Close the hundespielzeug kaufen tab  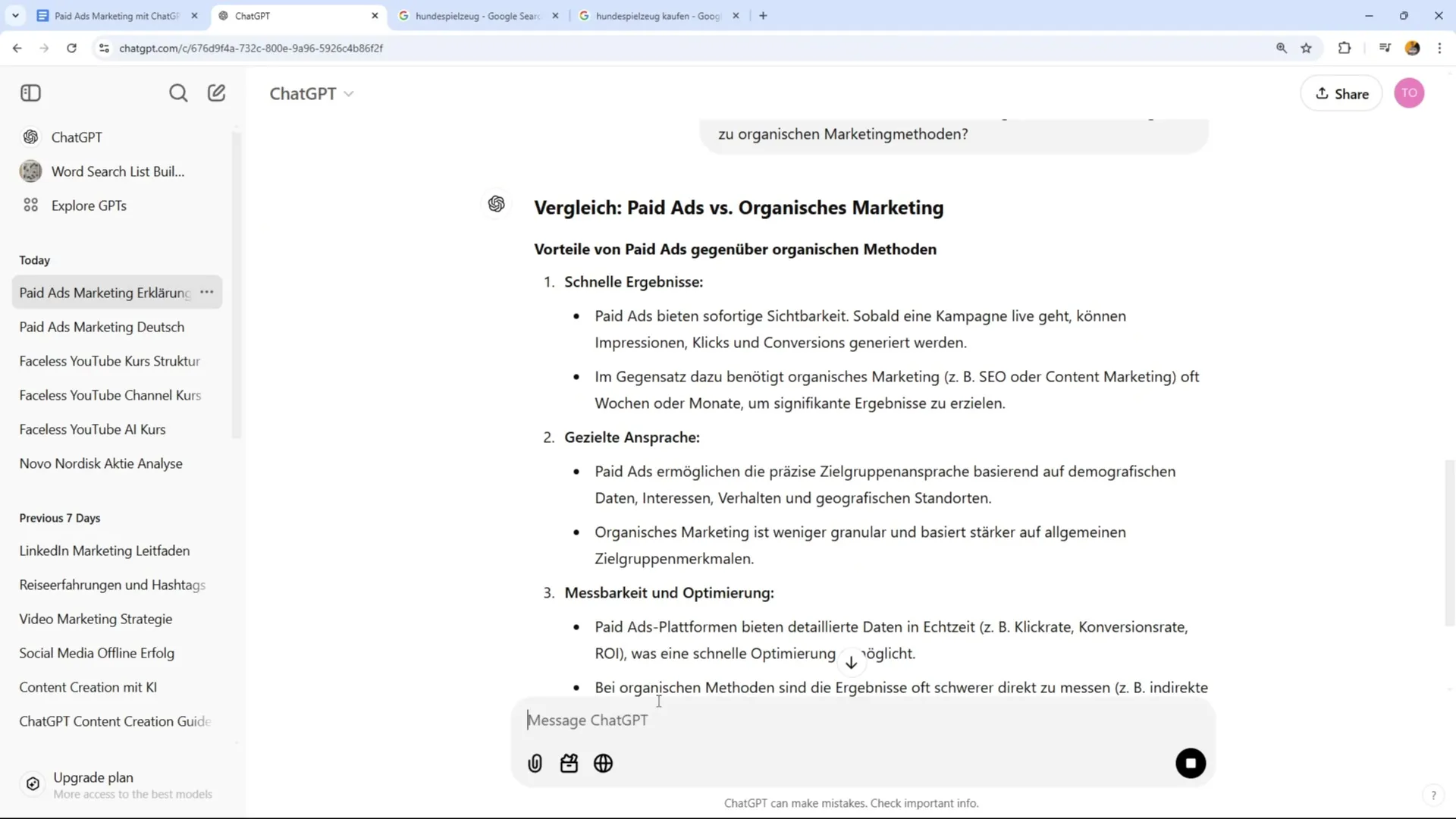(736, 16)
